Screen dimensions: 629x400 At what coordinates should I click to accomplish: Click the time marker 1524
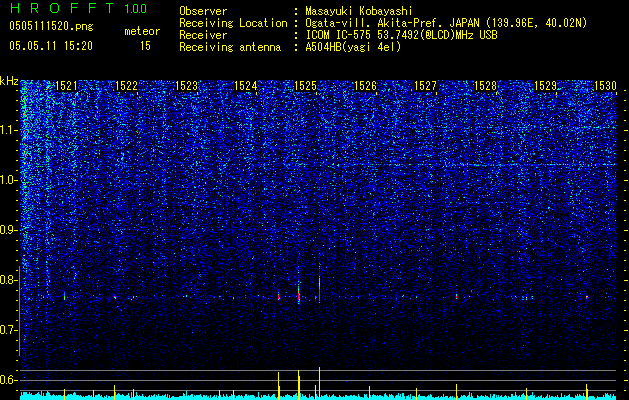(x=246, y=86)
